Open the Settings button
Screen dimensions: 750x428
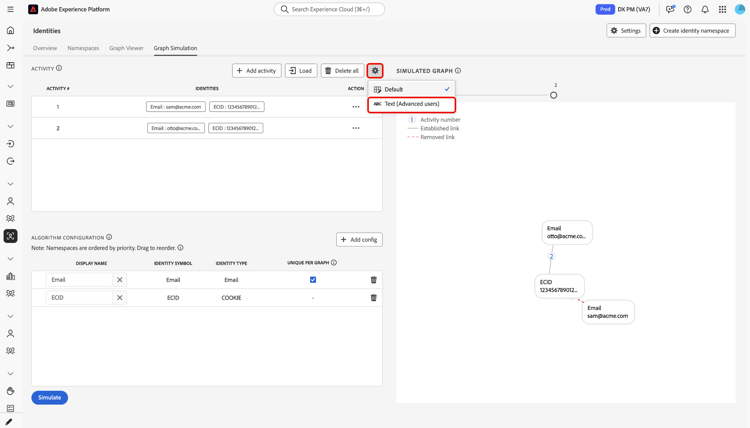coord(626,31)
